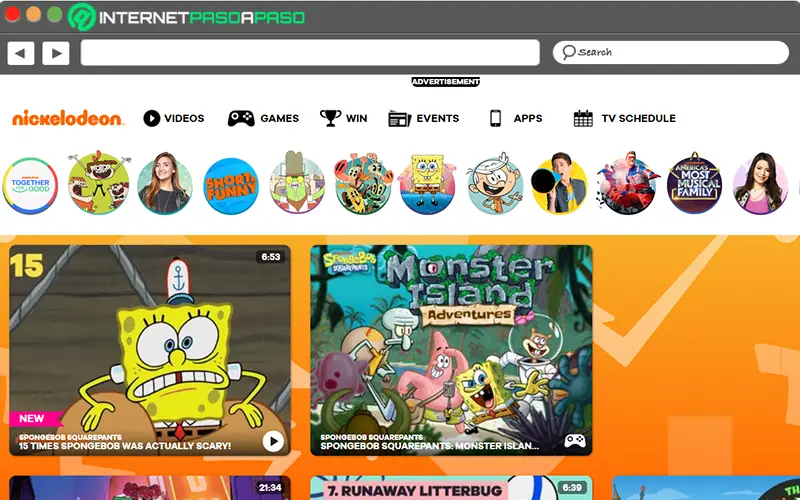800x500 pixels.
Task: Open the 21:34 duration video card
Action: [150, 488]
